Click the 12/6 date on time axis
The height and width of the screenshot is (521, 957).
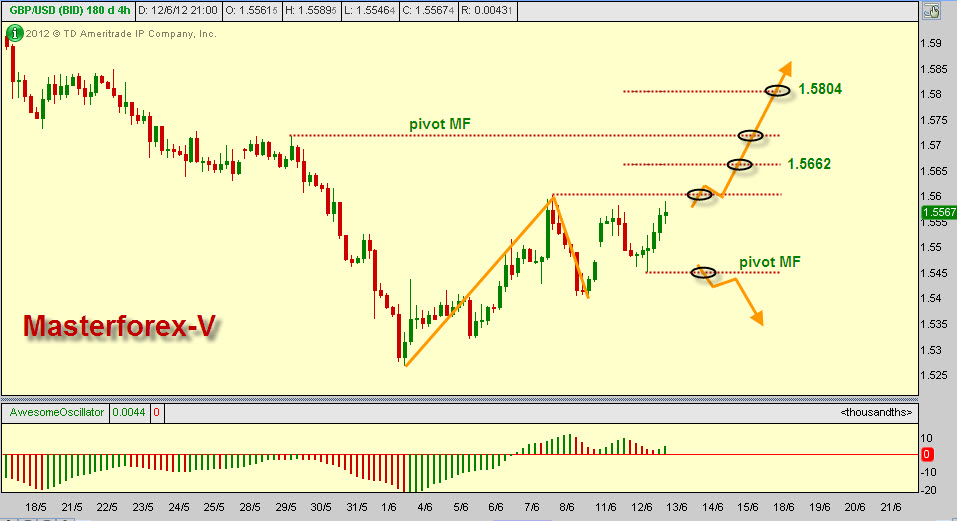point(642,507)
